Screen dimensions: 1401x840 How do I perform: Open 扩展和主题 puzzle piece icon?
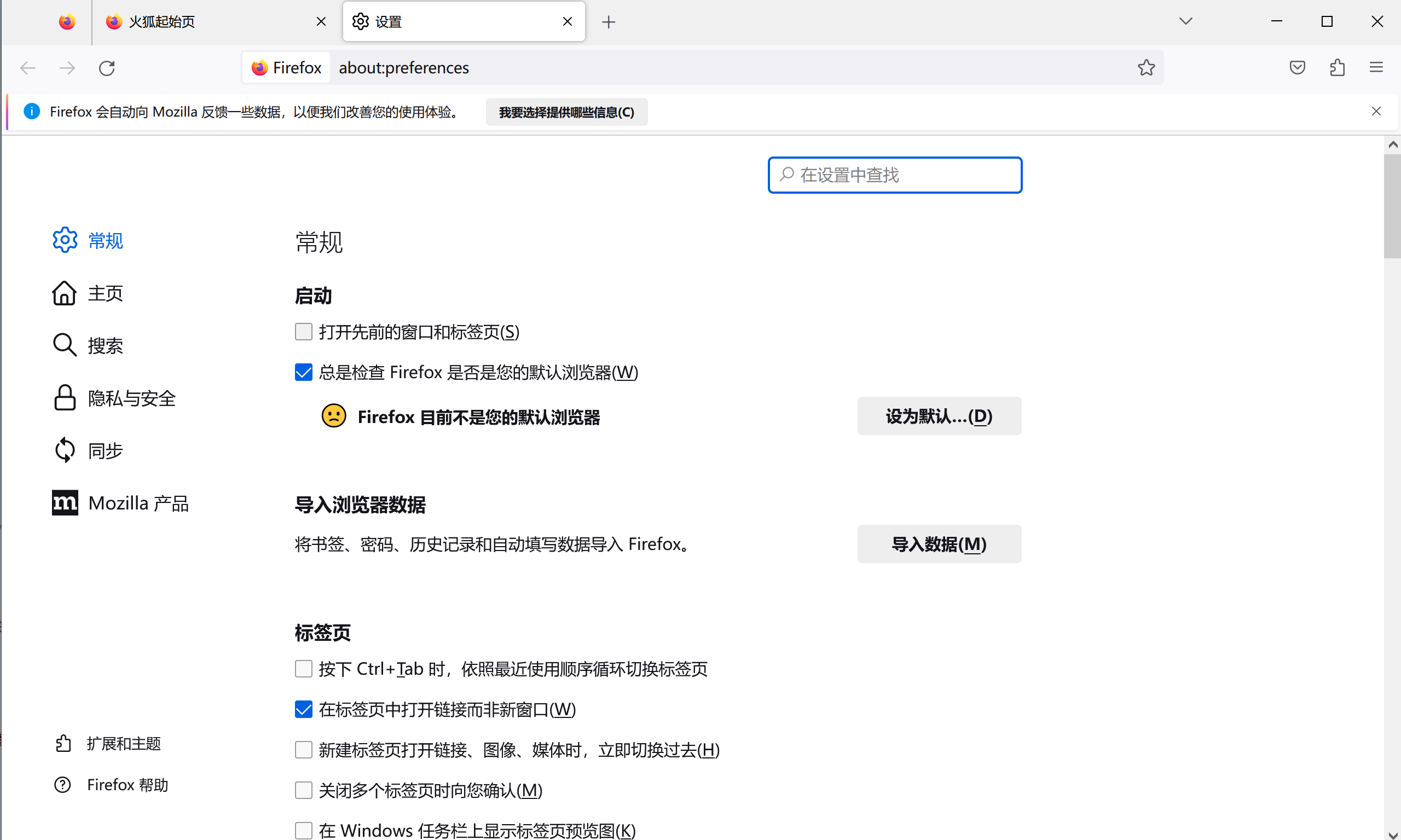63,743
